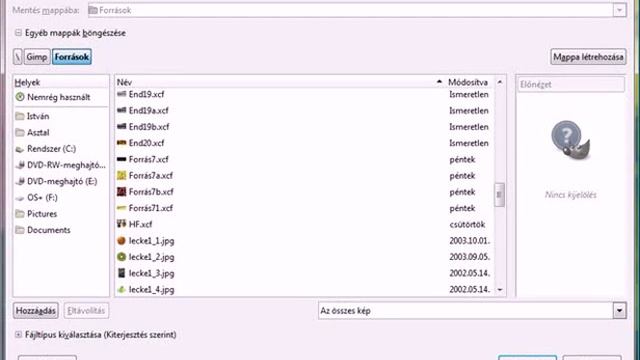Viewport: 640px width, 360px height.
Task: Navigate to the Gimp path segment
Action: pos(37,57)
